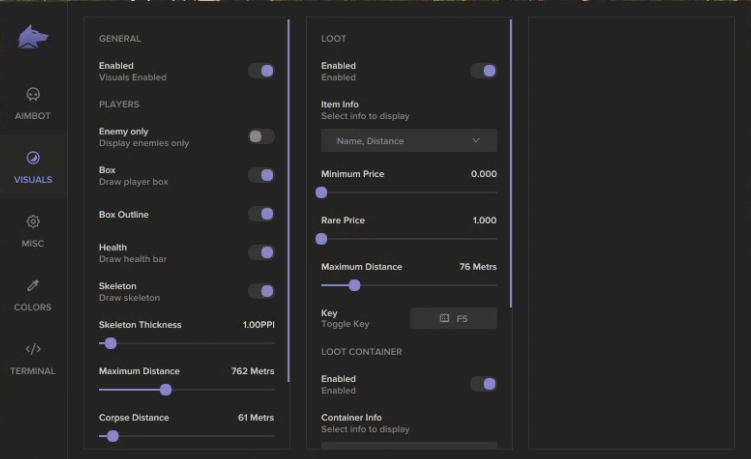Toggle the Loot Container Enabled switch

click(x=483, y=384)
